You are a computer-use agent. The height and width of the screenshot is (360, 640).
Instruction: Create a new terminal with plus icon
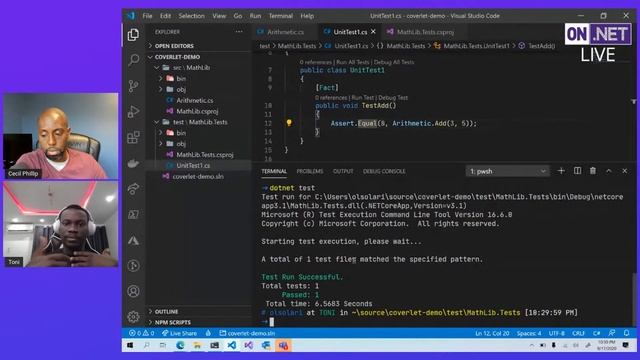(561, 171)
